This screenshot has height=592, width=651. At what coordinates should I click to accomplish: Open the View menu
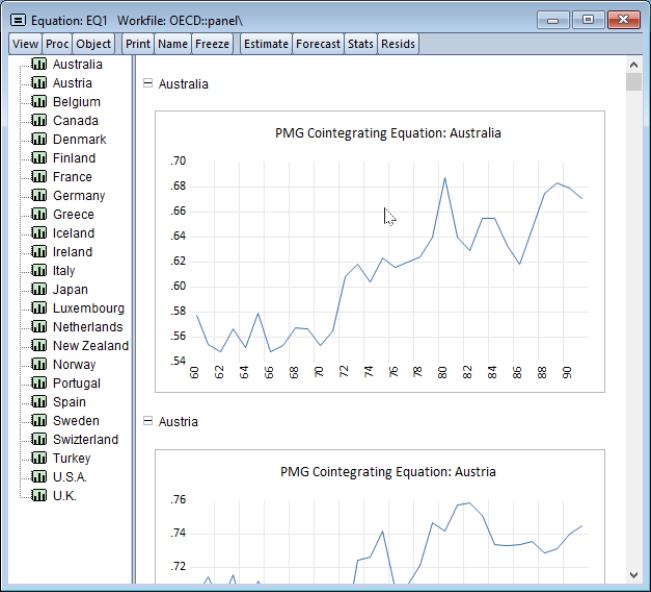point(26,43)
